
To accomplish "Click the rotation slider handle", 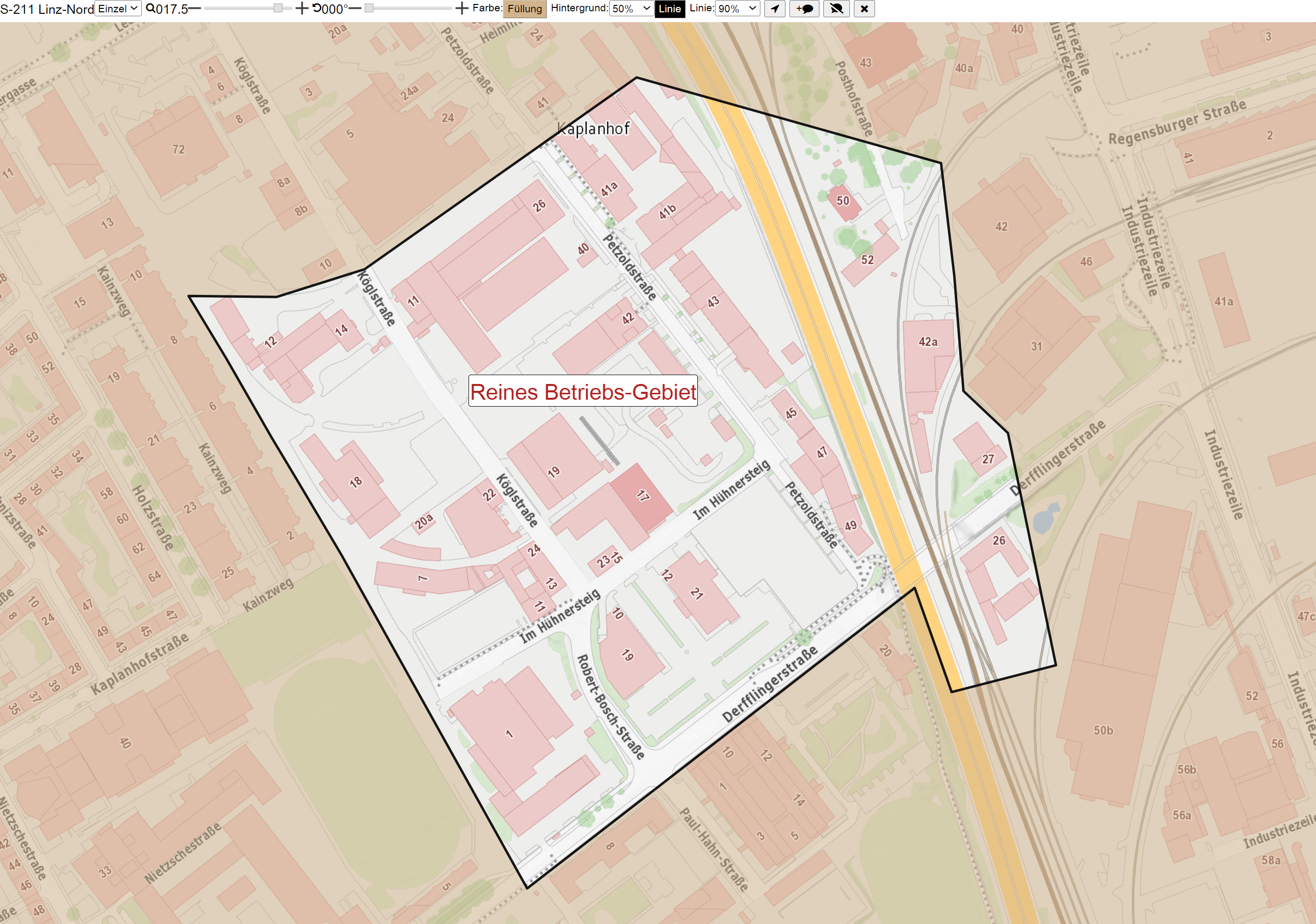I will pos(369,8).
